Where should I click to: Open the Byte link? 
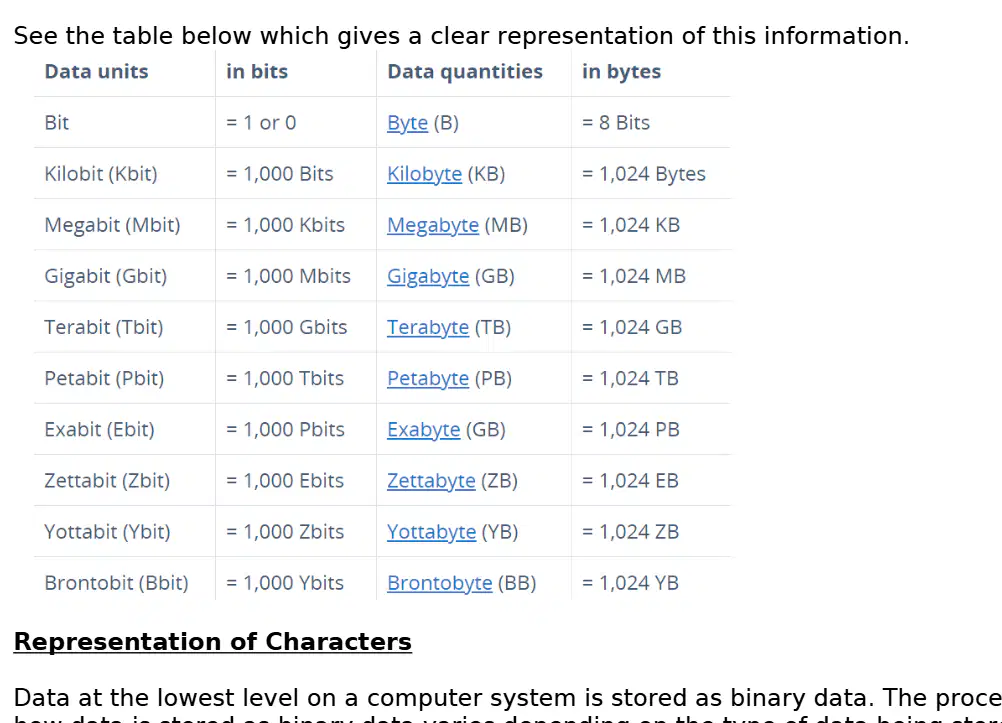(407, 123)
